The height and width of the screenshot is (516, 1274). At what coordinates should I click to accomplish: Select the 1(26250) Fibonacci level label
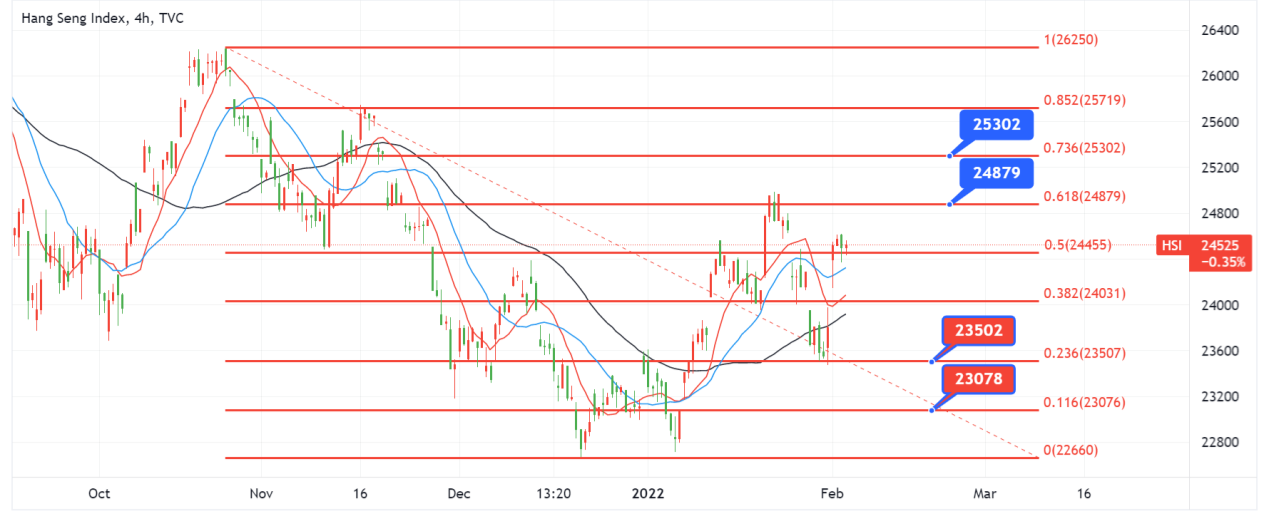pyautogui.click(x=1071, y=40)
